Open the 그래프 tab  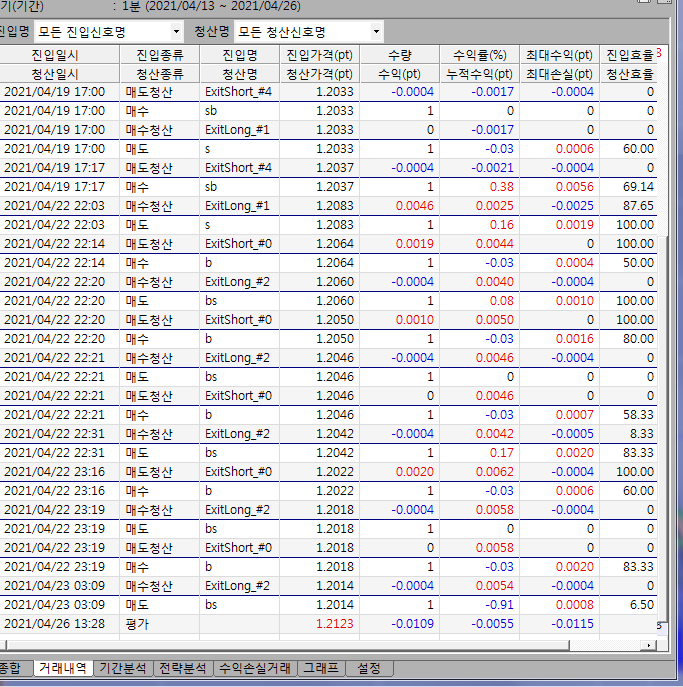(x=321, y=668)
